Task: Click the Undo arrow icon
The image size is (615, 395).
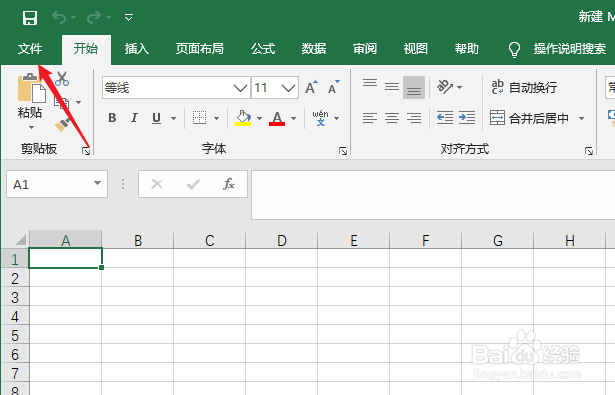Action: pyautogui.click(x=59, y=18)
